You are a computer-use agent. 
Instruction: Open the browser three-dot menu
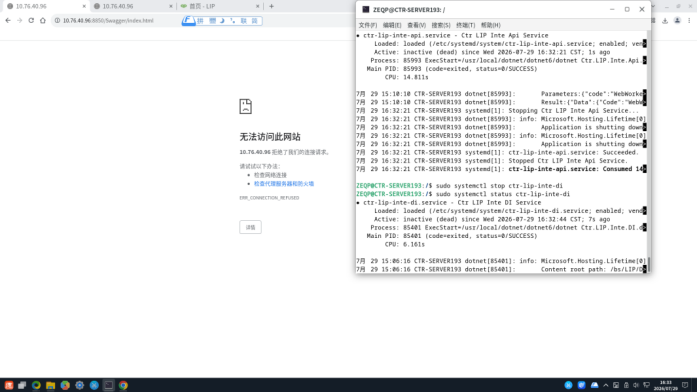point(689,20)
